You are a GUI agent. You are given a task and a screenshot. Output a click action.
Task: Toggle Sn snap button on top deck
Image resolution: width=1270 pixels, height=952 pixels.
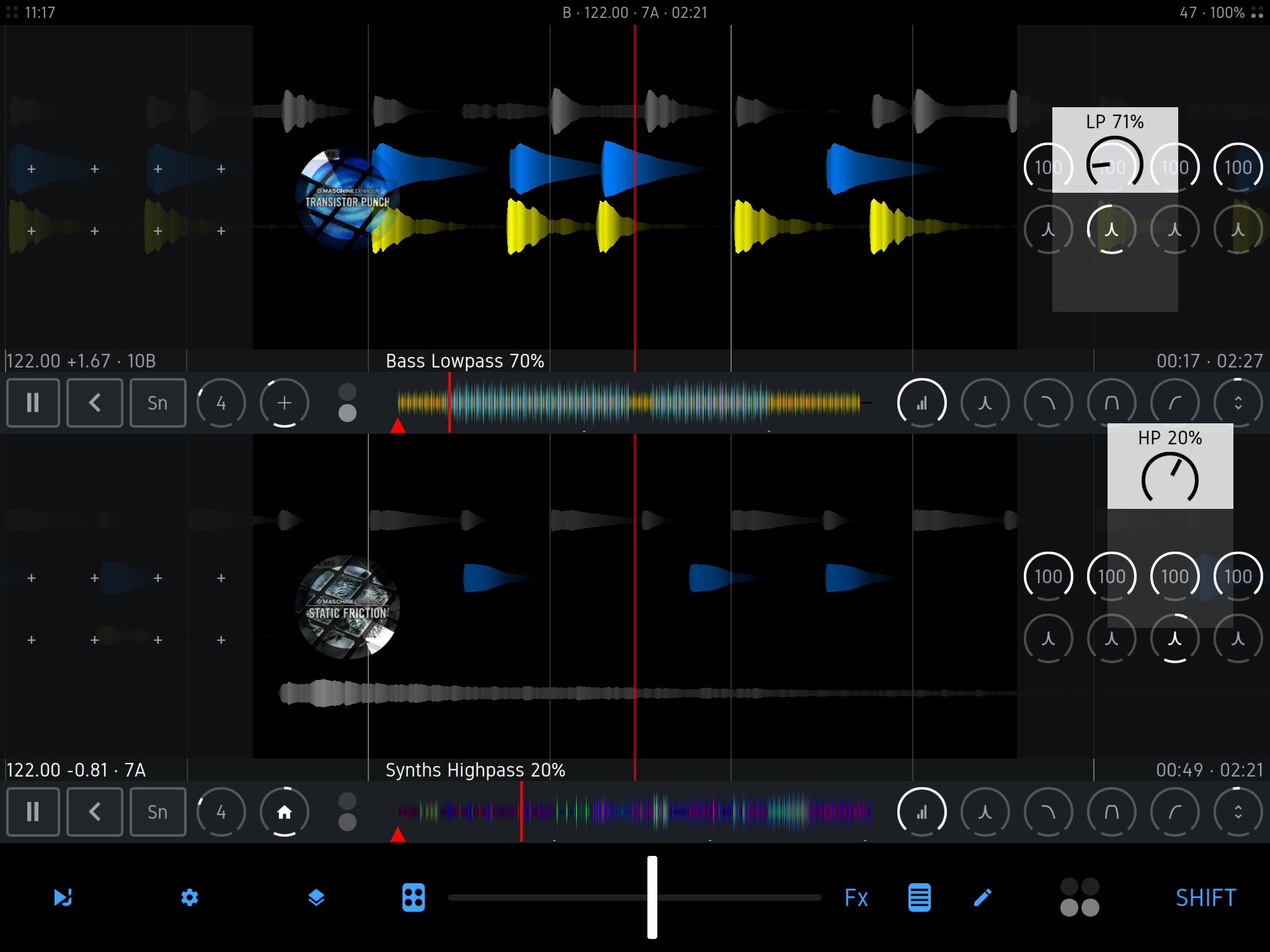coord(158,403)
